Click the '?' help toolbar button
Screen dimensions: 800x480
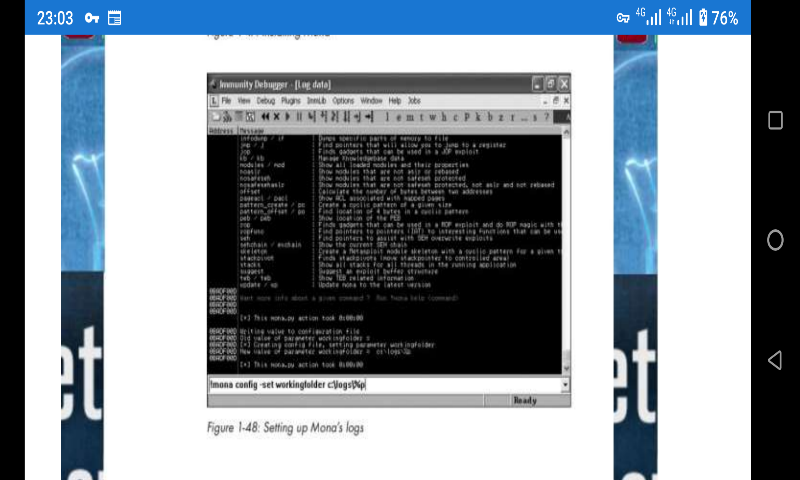(x=546, y=117)
